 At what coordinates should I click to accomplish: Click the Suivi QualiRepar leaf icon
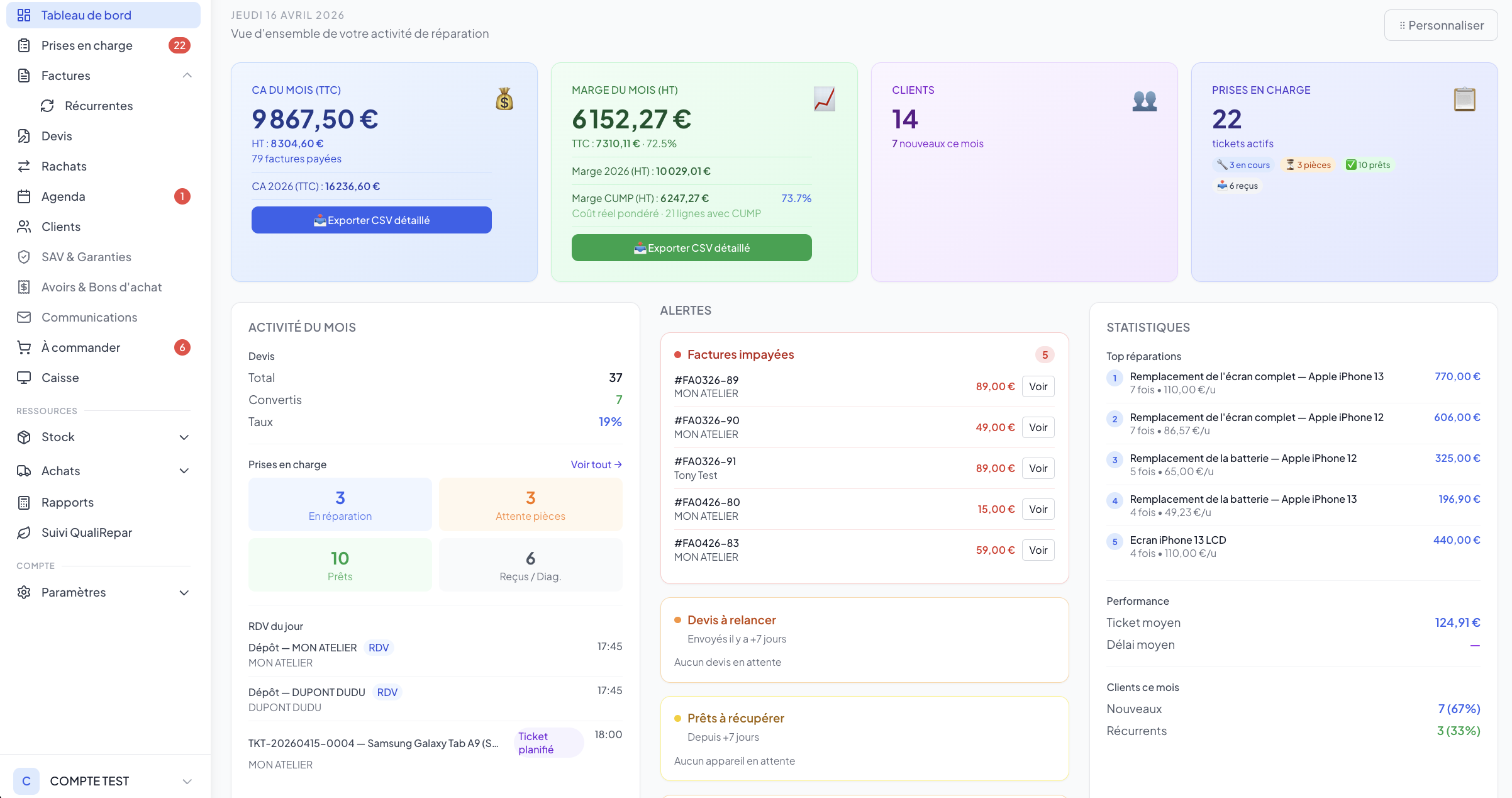[24, 532]
